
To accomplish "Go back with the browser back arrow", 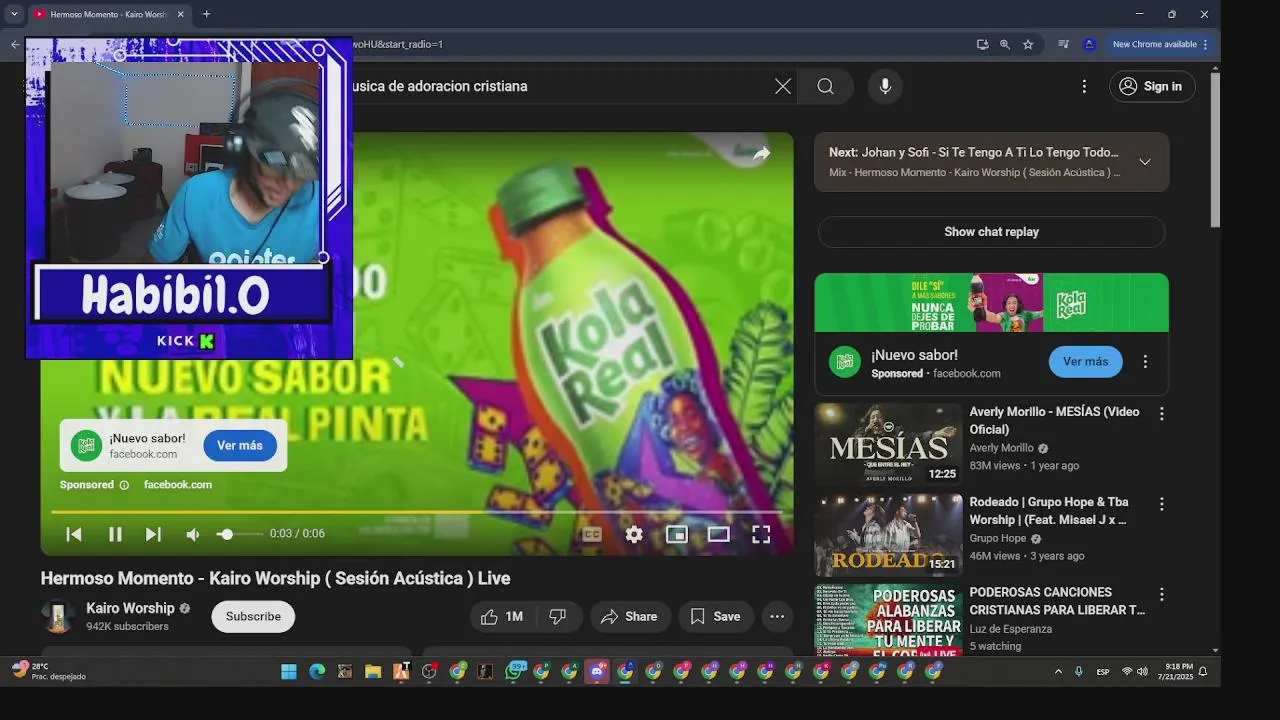I will pyautogui.click(x=15, y=44).
